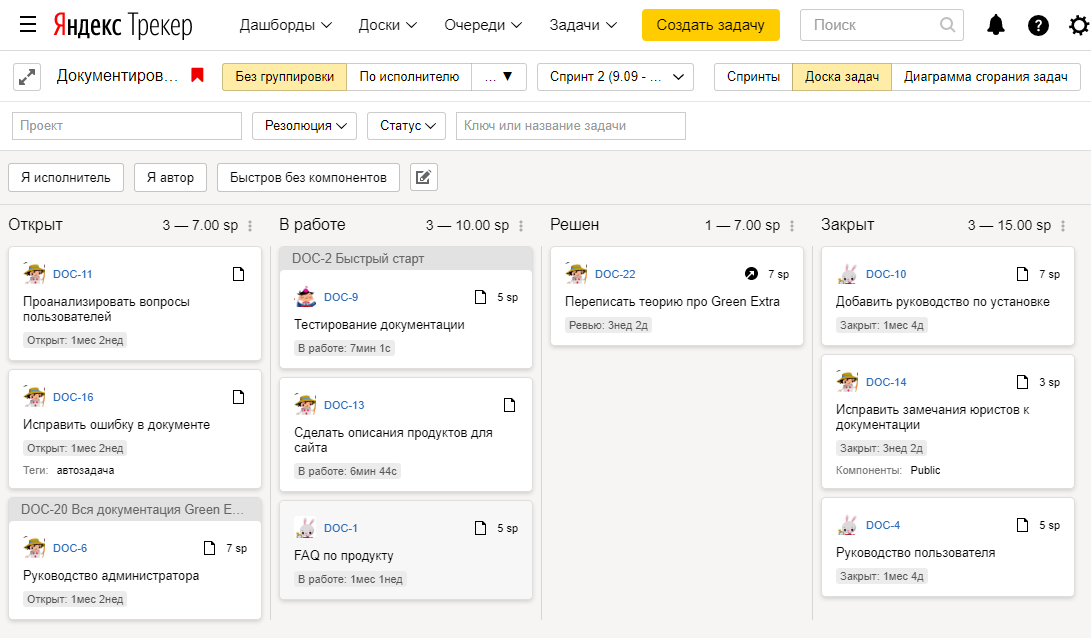Click the document icon on DOC-14 card
This screenshot has height=638, width=1091.
[1022, 382]
